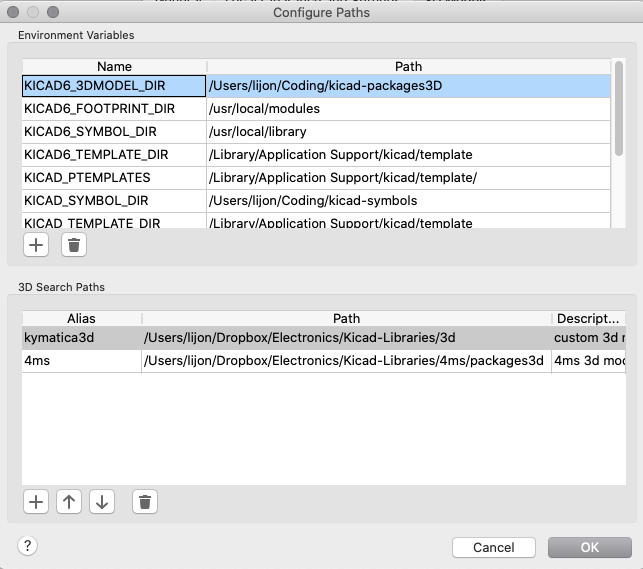The image size is (643, 569).
Task: Remove the selected 3D search path
Action: point(145,502)
